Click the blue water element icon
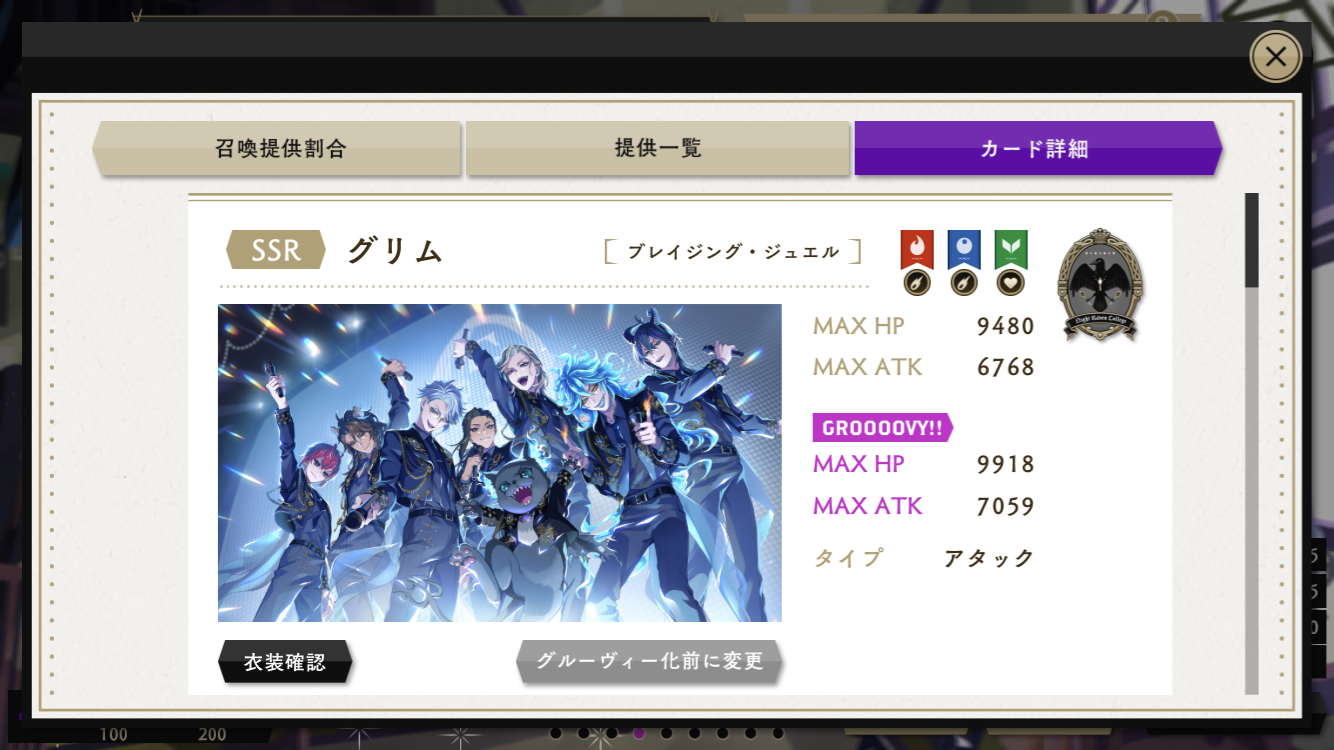1334x750 pixels. (964, 248)
